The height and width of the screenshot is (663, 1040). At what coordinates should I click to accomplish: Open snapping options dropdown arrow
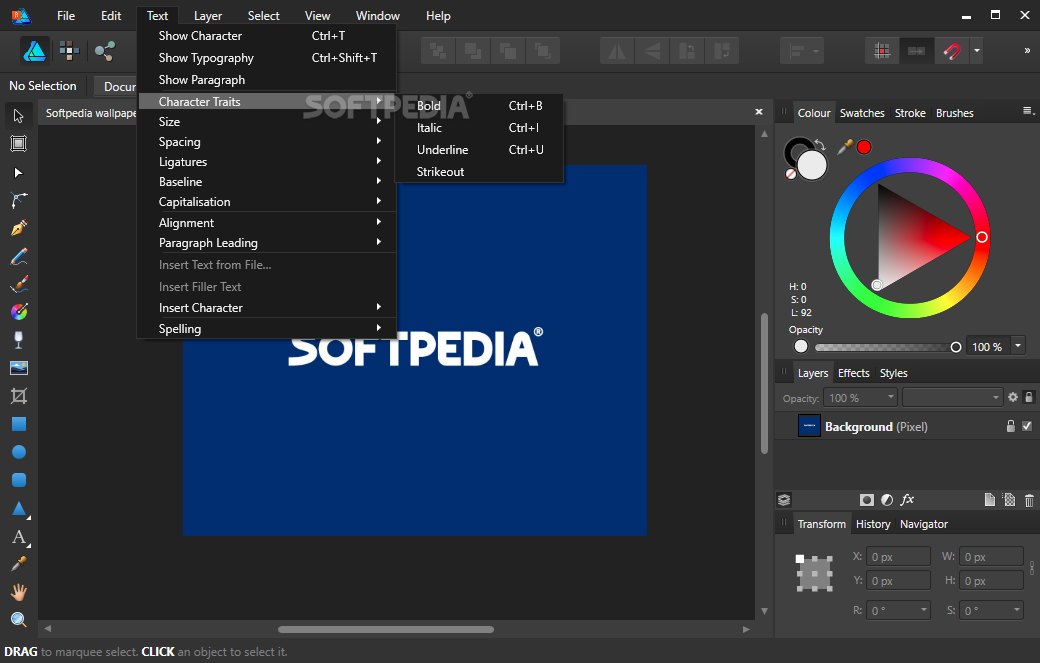(x=976, y=51)
